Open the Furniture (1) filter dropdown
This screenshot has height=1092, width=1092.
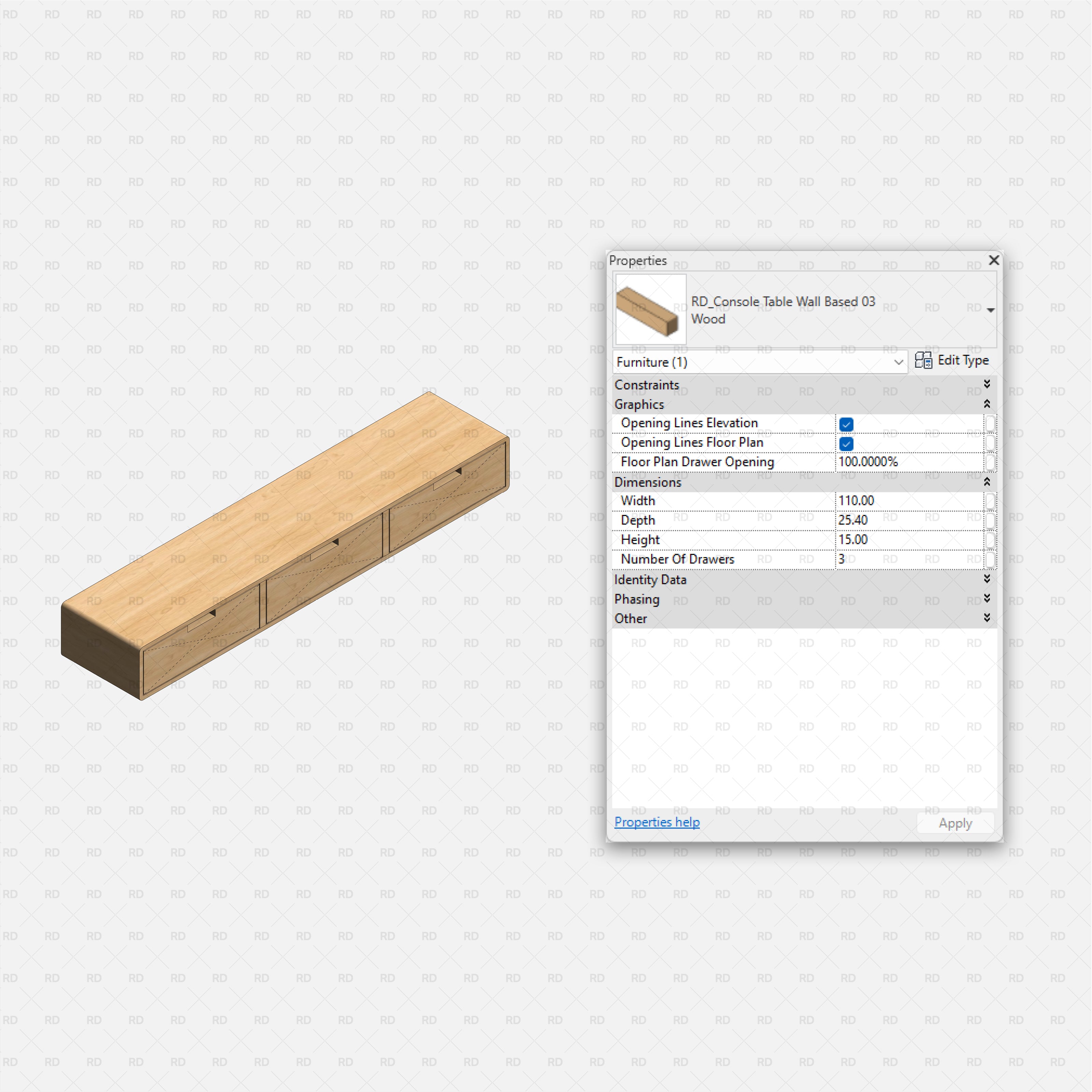899,362
